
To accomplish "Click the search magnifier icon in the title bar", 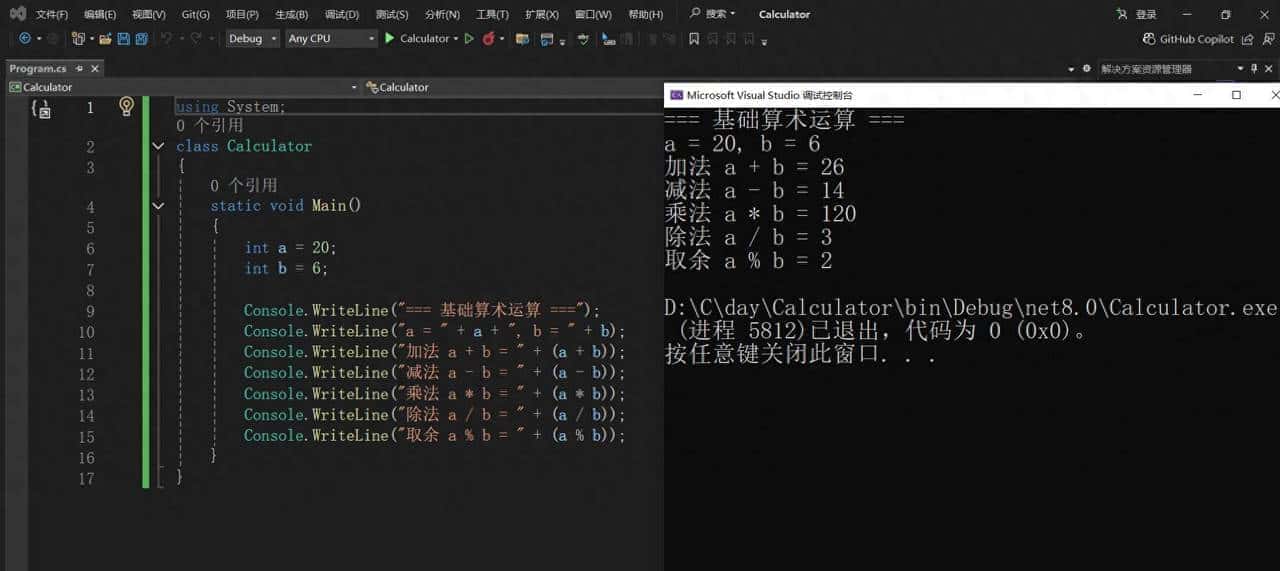I will (x=695, y=14).
